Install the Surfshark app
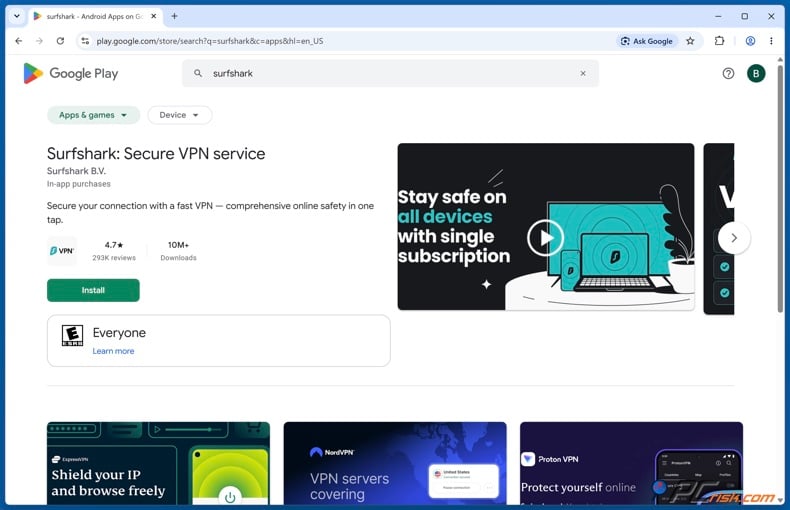The image size is (790, 510). click(93, 290)
